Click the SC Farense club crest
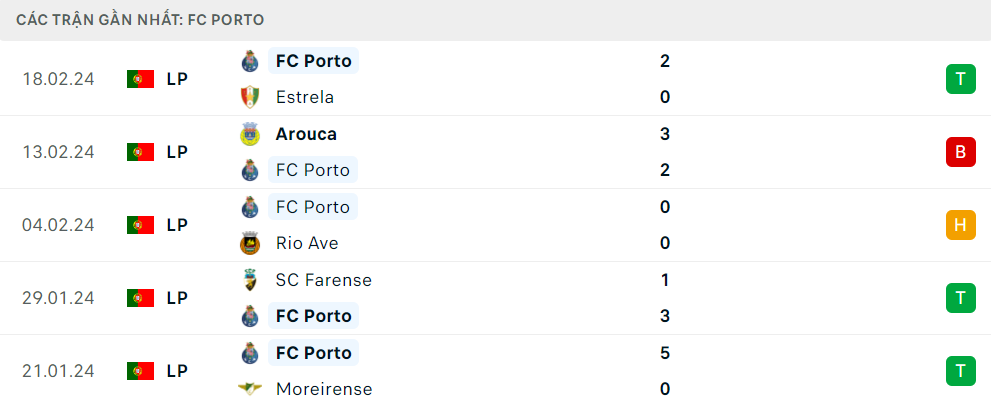 (x=250, y=280)
